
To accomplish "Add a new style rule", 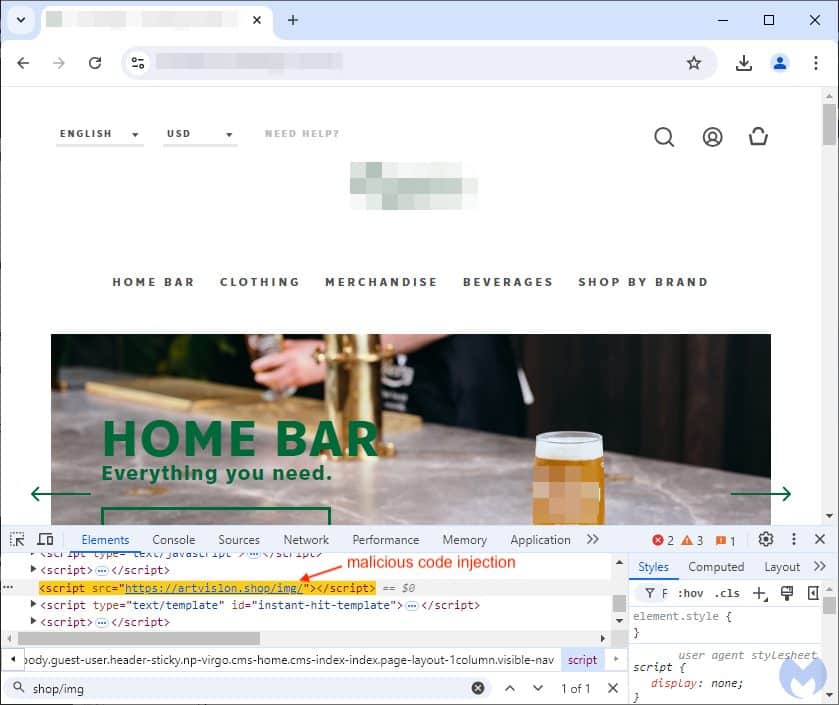I will [x=760, y=593].
